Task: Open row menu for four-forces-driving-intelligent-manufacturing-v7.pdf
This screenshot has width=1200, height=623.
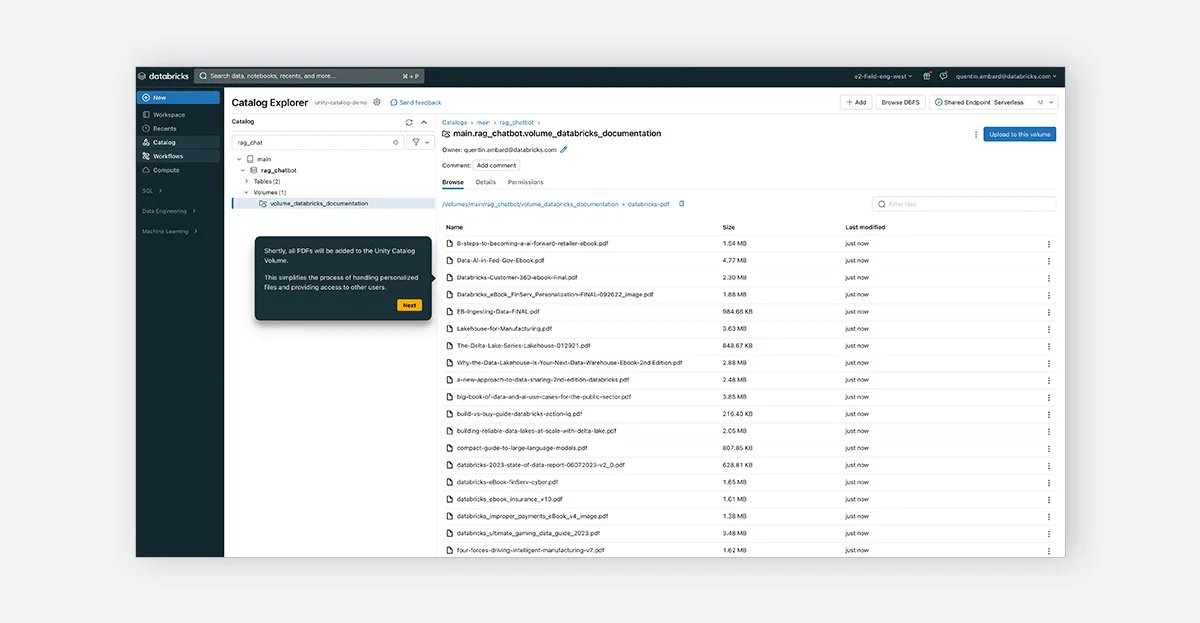Action: tap(1049, 550)
